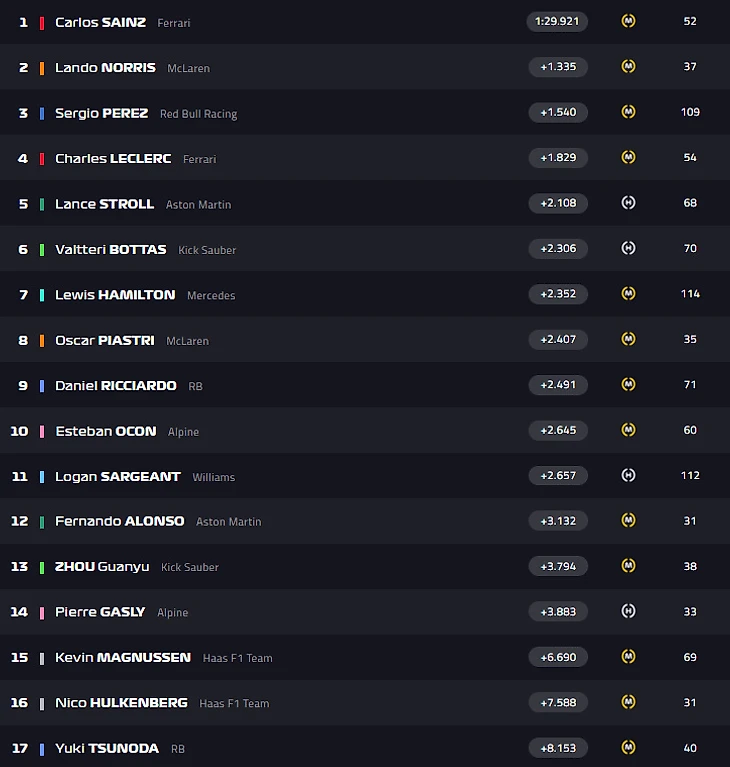Click Oscar Piastri's driver name
This screenshot has height=767, width=730.
tap(105, 340)
